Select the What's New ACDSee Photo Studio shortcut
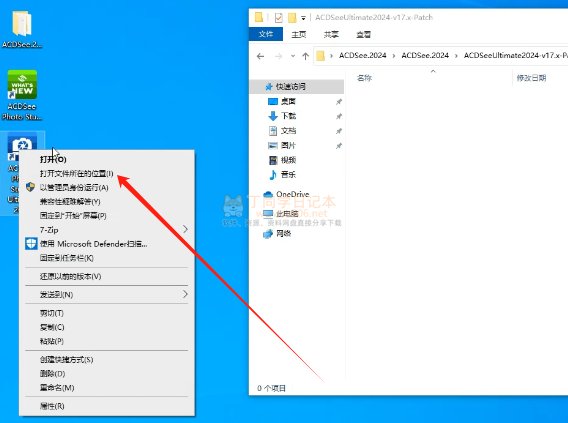Viewport: 568px width, 423px height. click(22, 95)
